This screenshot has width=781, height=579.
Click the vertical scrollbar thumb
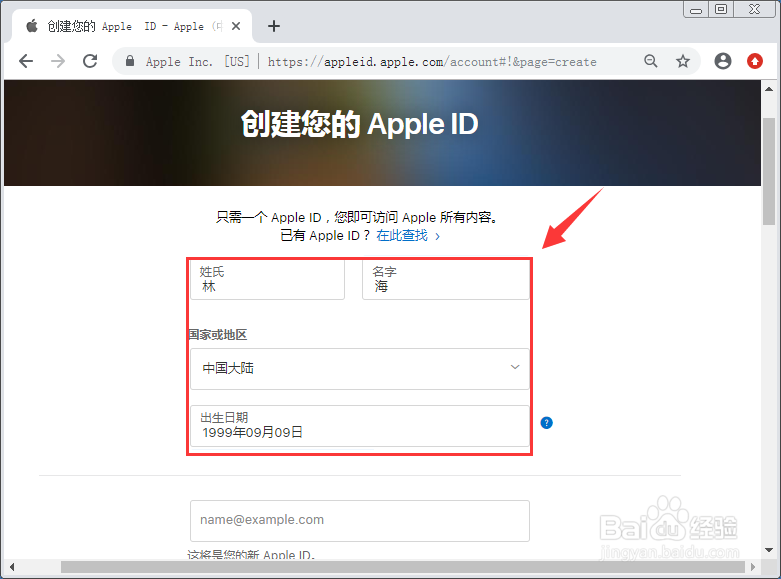(769, 171)
